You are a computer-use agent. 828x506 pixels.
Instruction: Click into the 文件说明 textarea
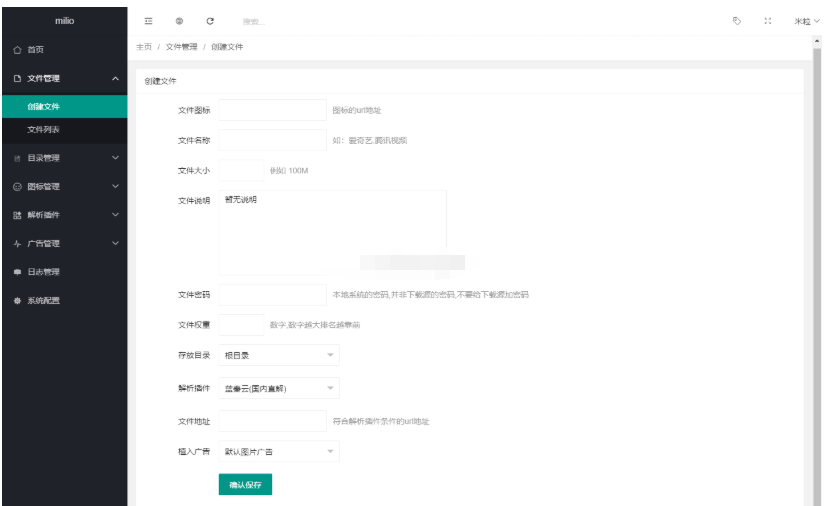pos(333,232)
